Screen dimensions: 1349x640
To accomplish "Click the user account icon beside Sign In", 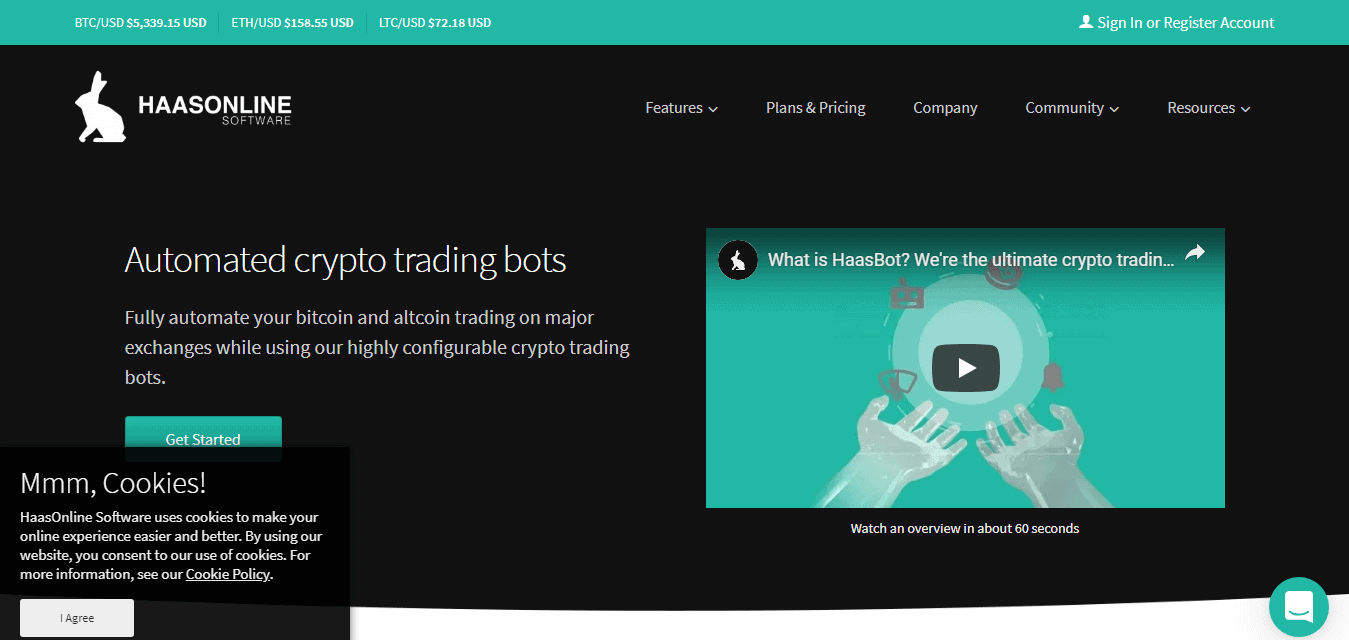I will coord(1086,22).
